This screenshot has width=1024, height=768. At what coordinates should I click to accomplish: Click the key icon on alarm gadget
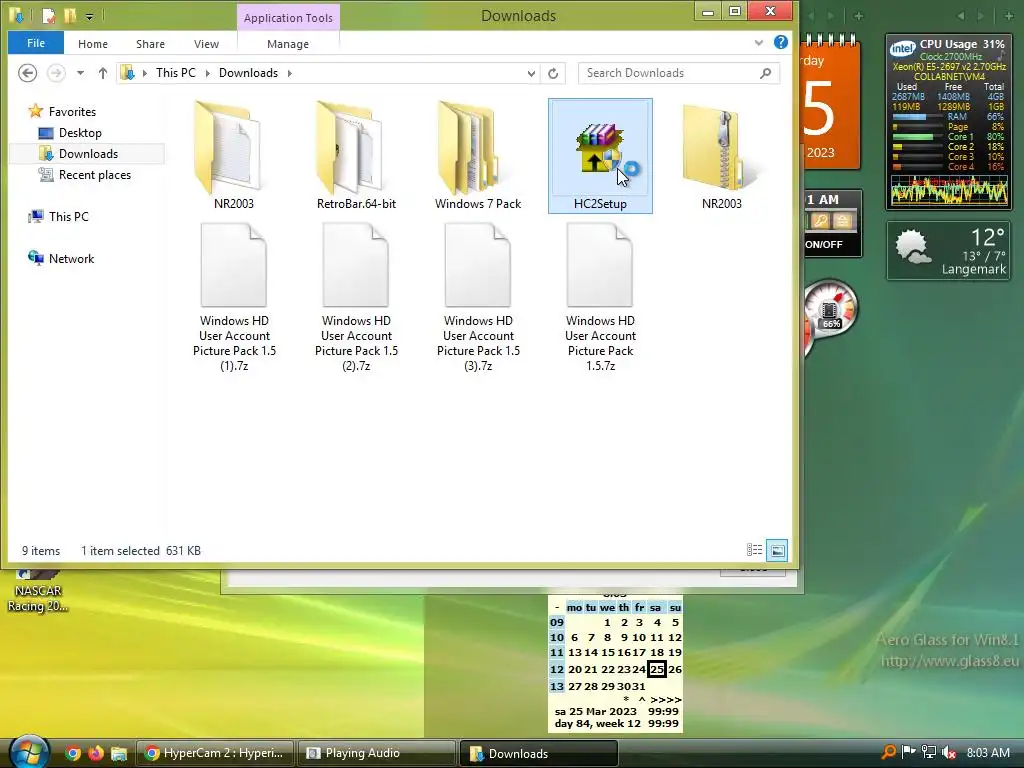pyautogui.click(x=820, y=221)
